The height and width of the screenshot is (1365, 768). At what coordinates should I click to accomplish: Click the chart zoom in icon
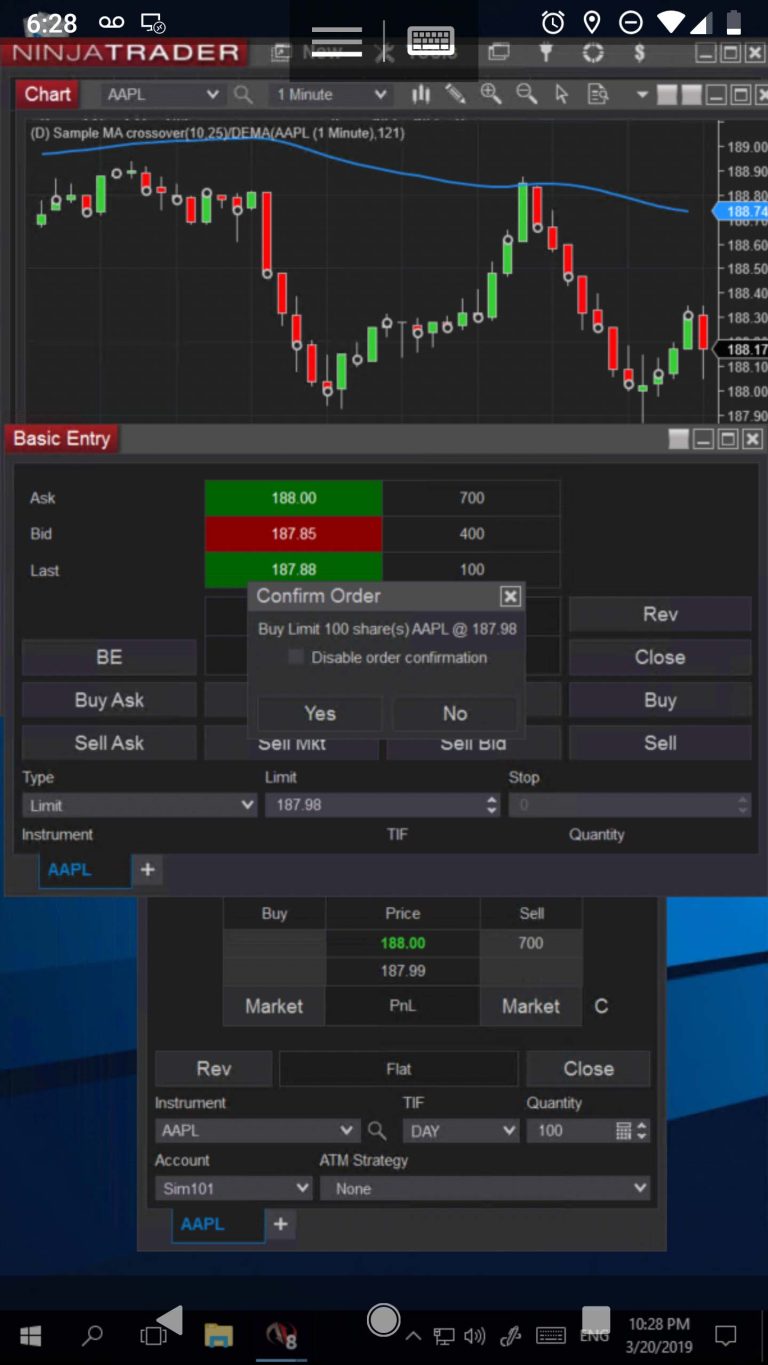(x=490, y=94)
